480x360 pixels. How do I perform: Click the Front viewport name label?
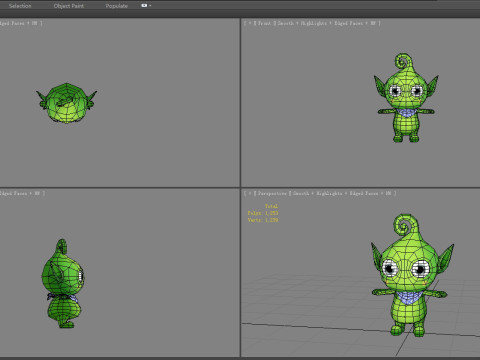[264, 23]
